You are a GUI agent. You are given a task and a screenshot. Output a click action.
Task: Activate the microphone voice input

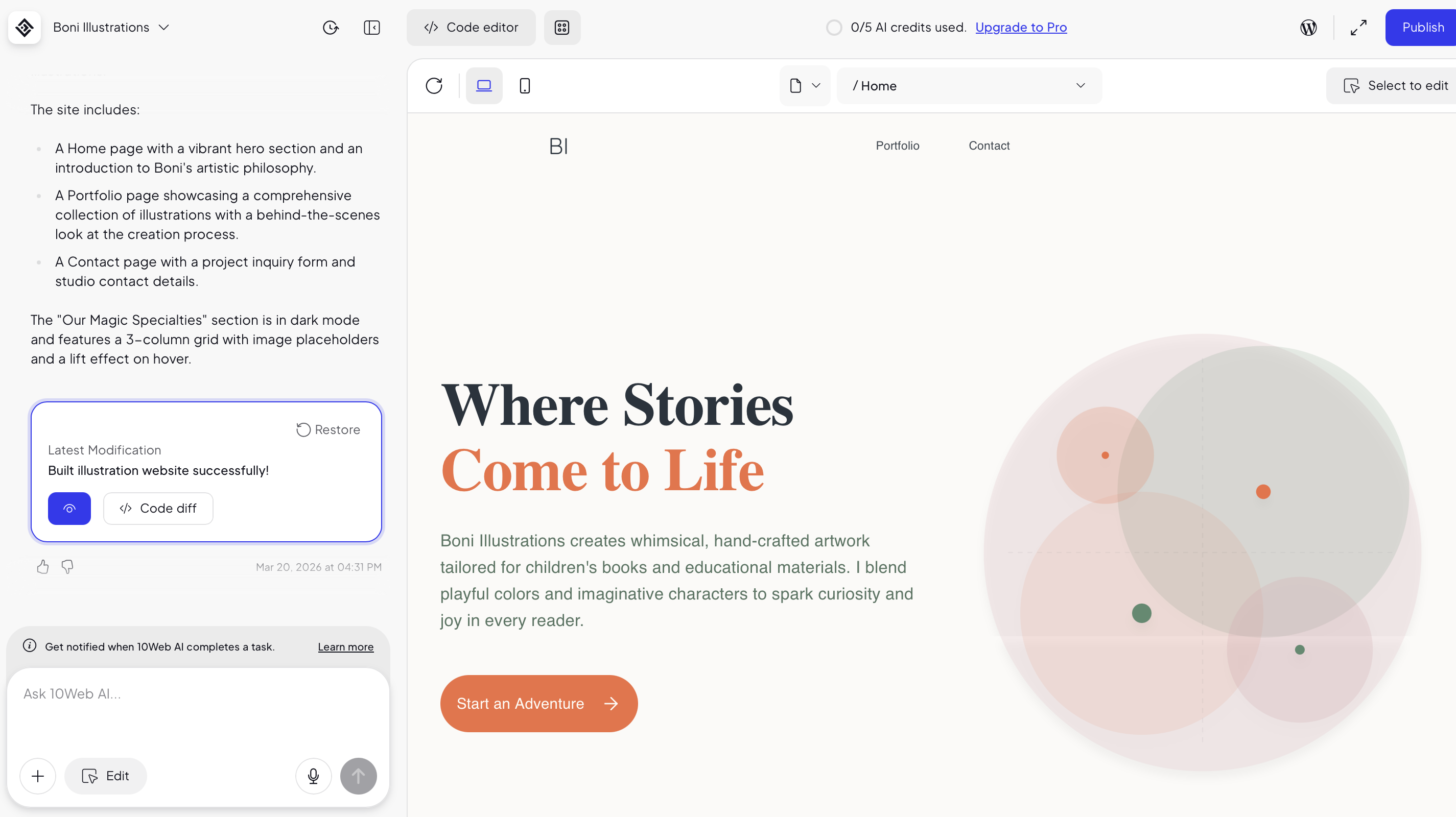313,776
